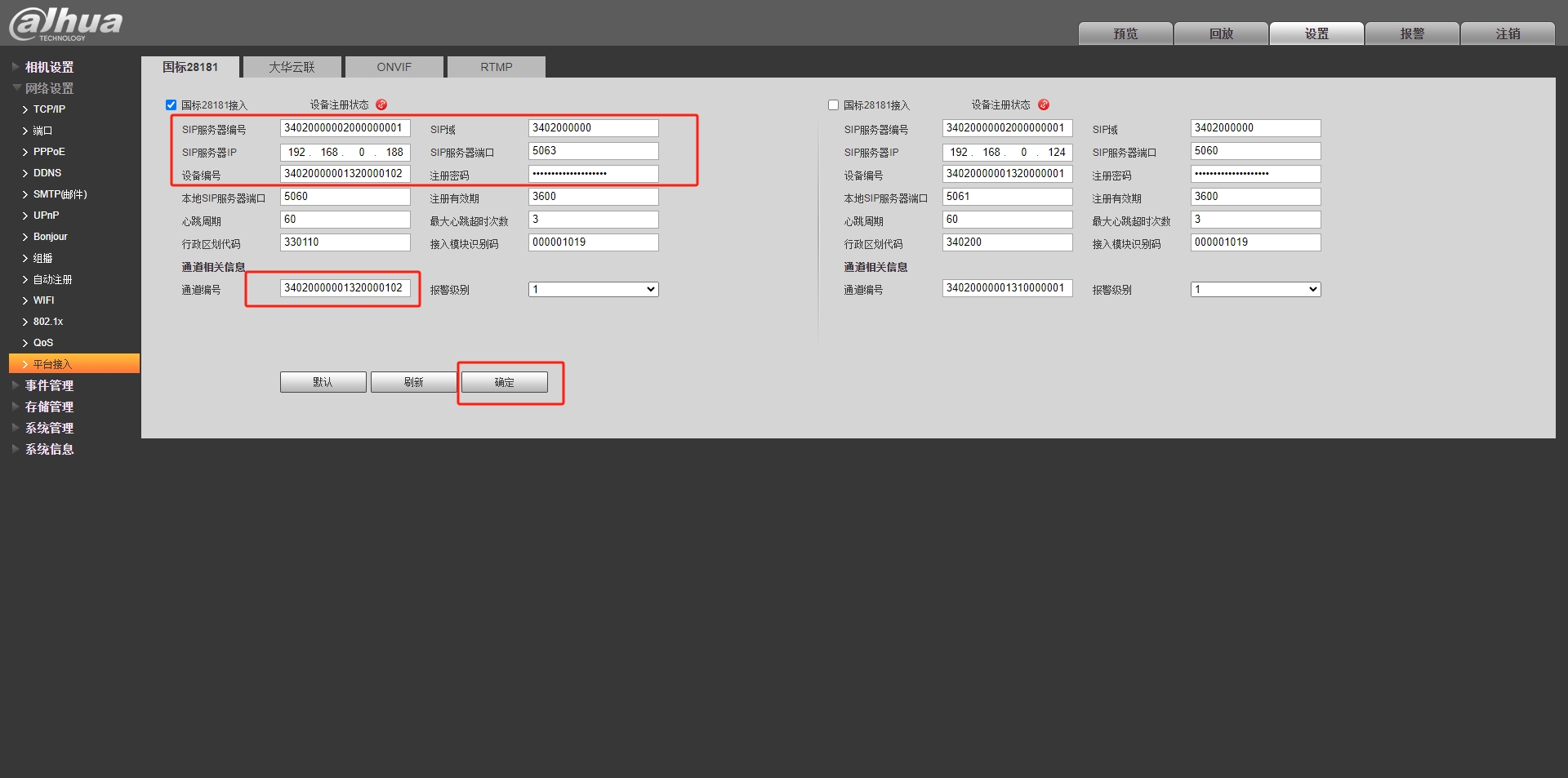Collapse the 网络设置 section
The width and height of the screenshot is (1568, 778).
point(16,88)
